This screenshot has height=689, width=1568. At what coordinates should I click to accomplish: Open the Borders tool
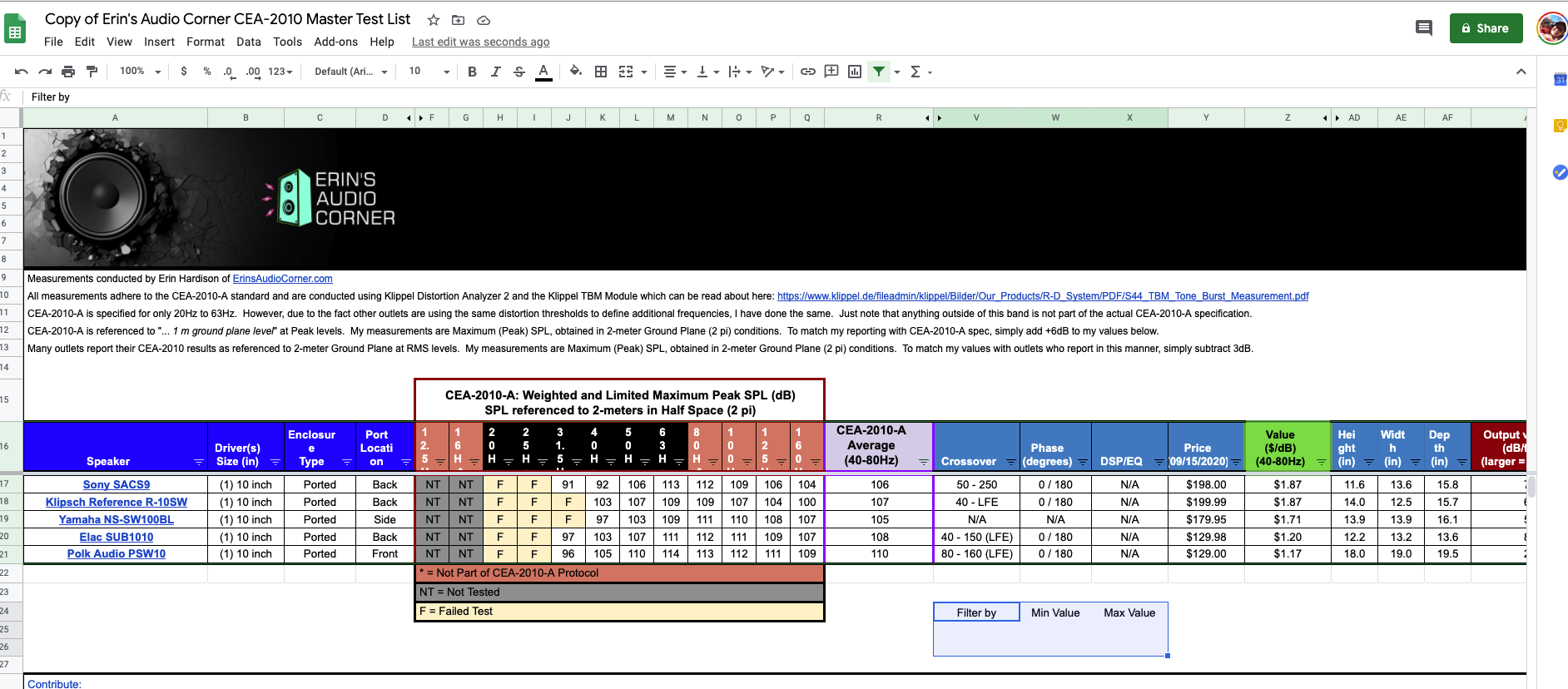(x=601, y=72)
